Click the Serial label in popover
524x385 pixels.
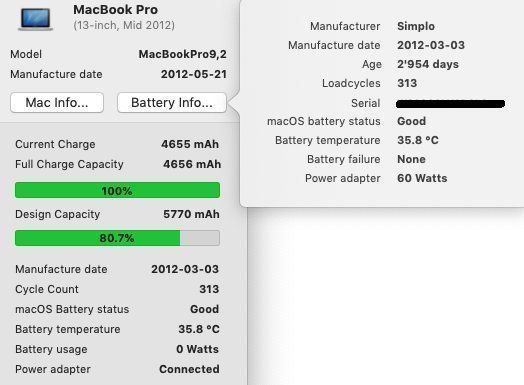coord(366,103)
